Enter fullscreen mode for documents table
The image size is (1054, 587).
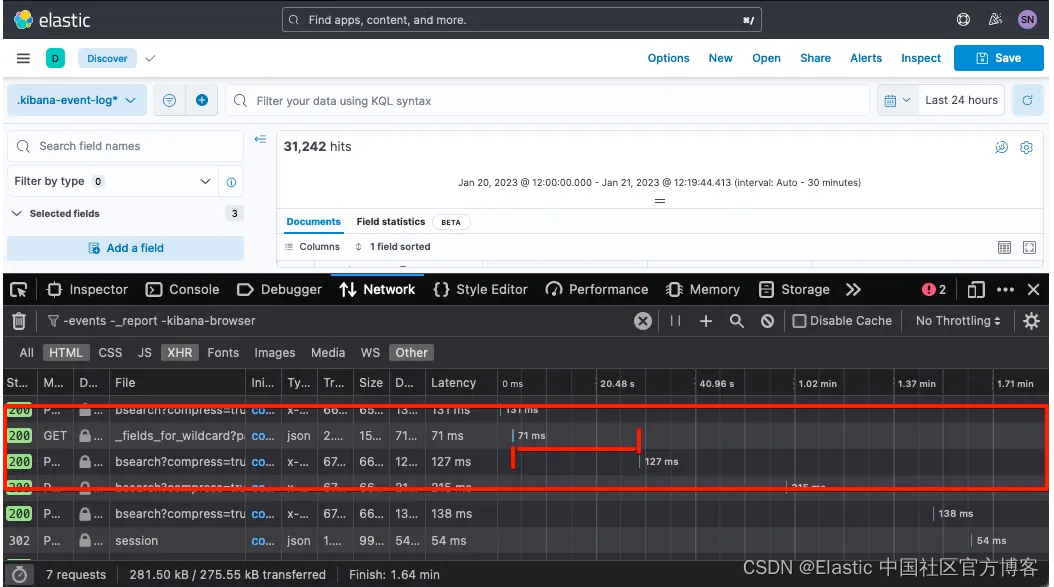pos(1029,247)
